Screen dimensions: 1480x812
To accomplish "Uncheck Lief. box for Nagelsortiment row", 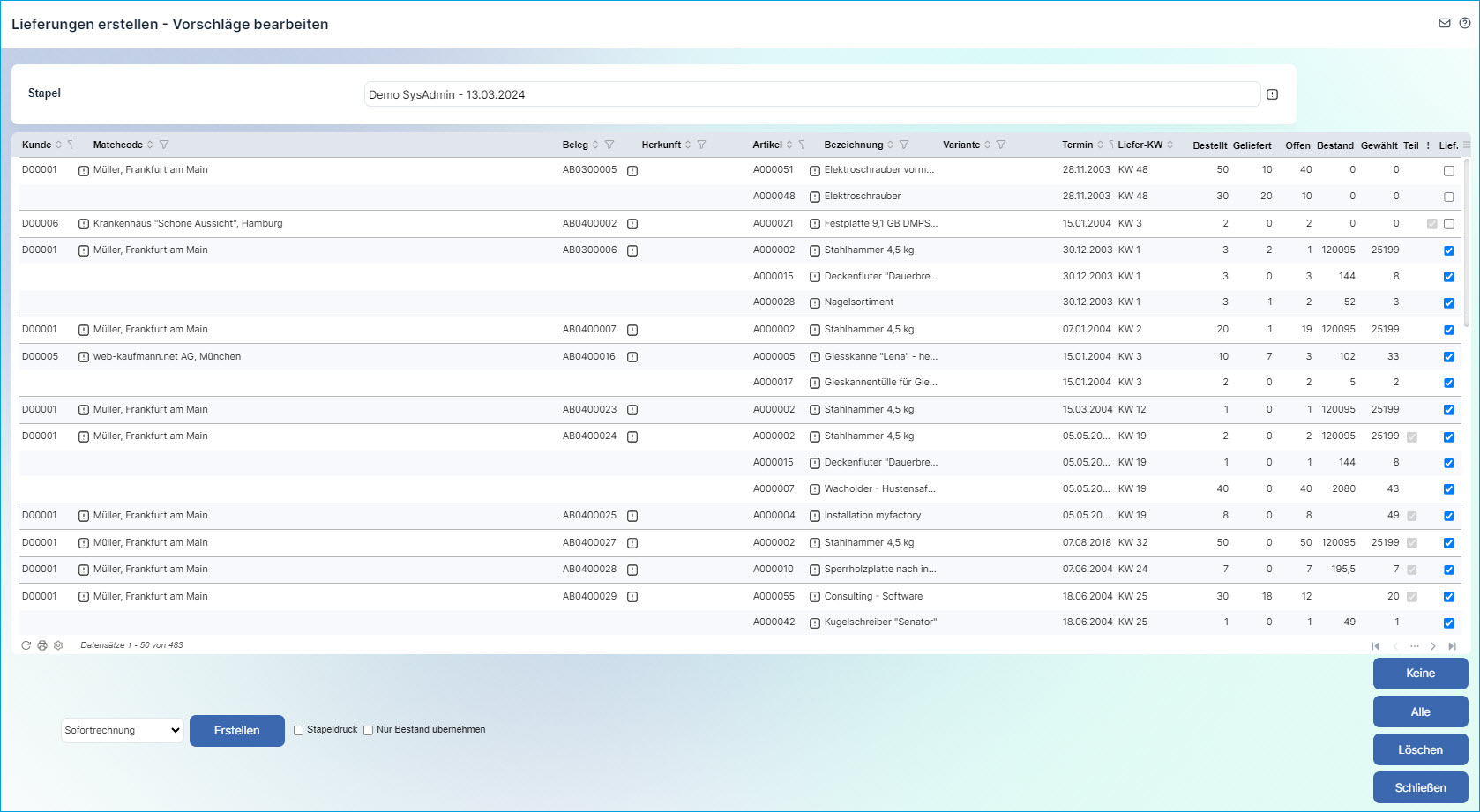I will (1449, 303).
